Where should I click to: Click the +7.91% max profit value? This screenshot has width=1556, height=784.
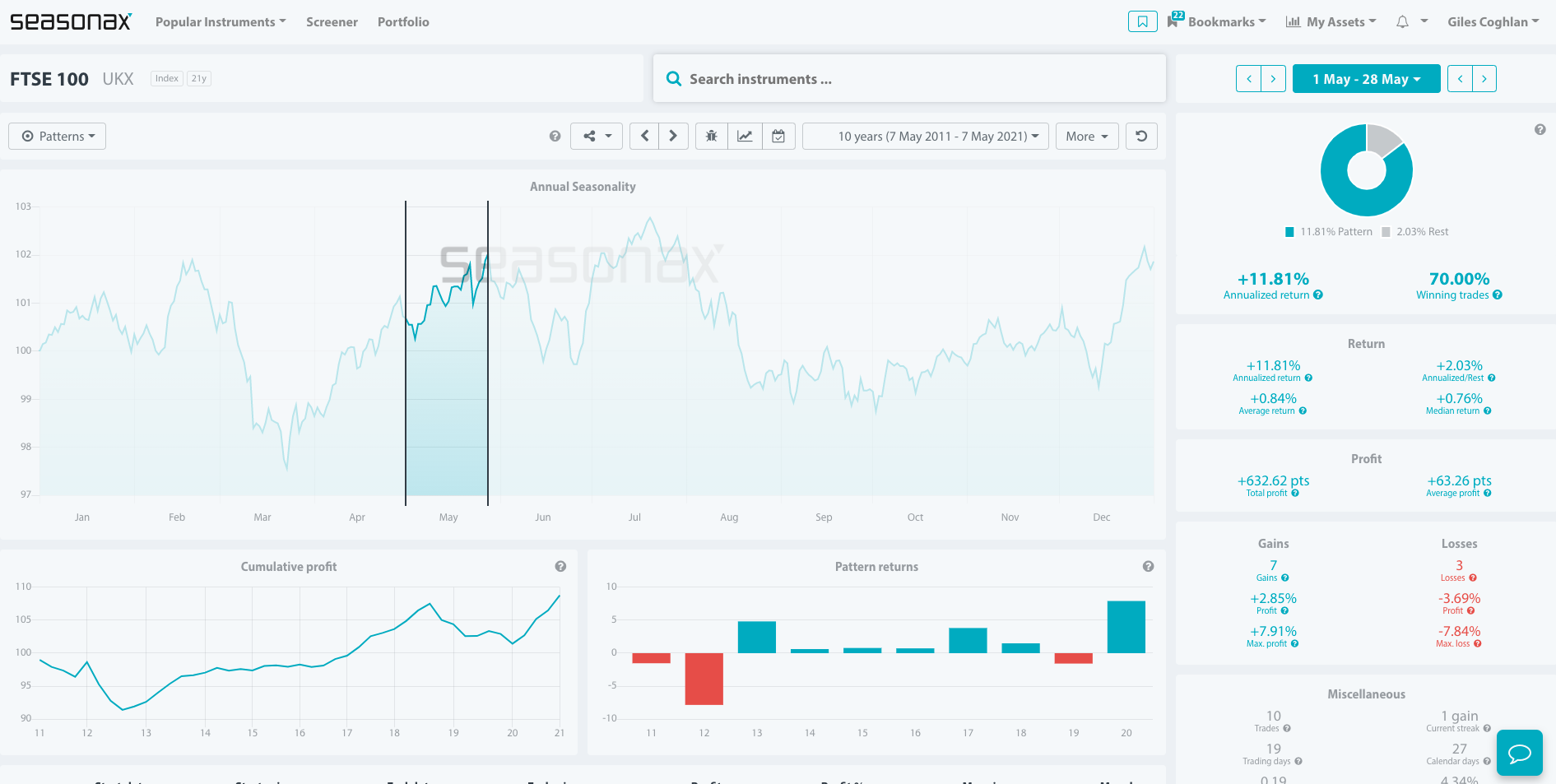[1273, 631]
